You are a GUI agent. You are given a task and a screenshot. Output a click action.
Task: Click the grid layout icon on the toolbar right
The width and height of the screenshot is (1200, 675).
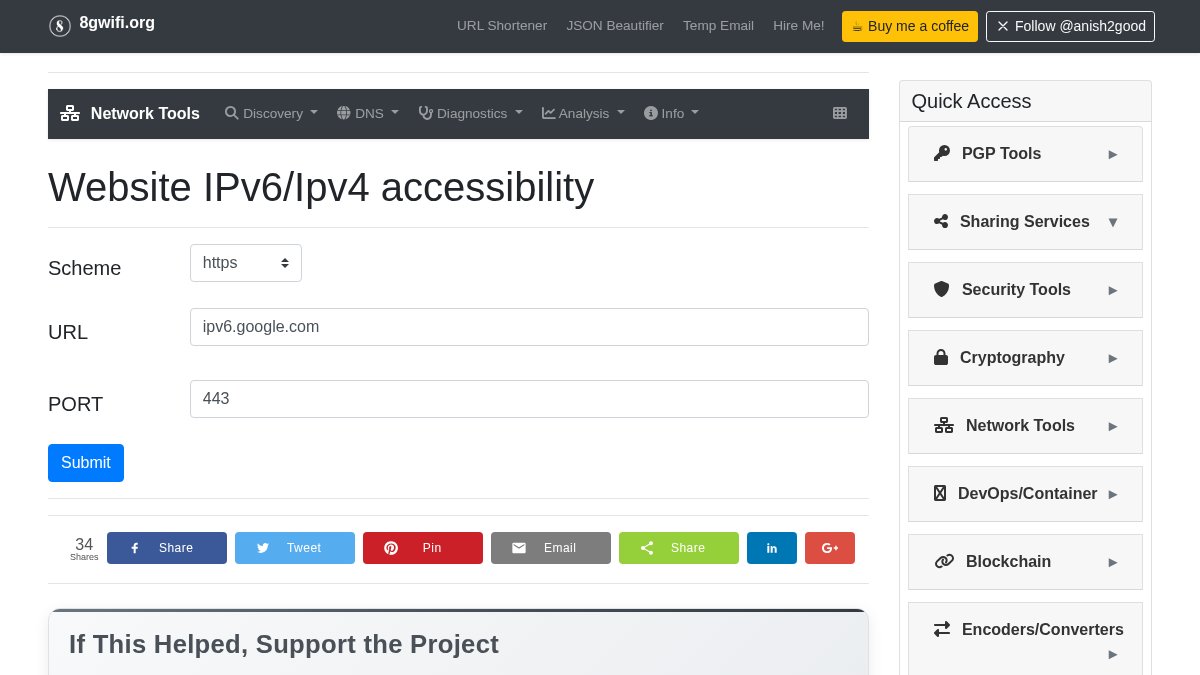click(840, 113)
